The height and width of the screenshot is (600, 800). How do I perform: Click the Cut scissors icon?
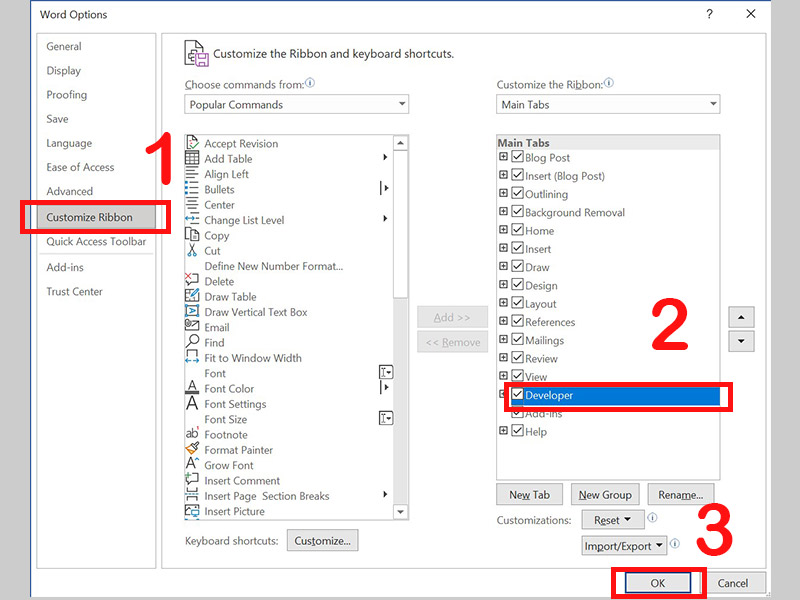(x=192, y=250)
